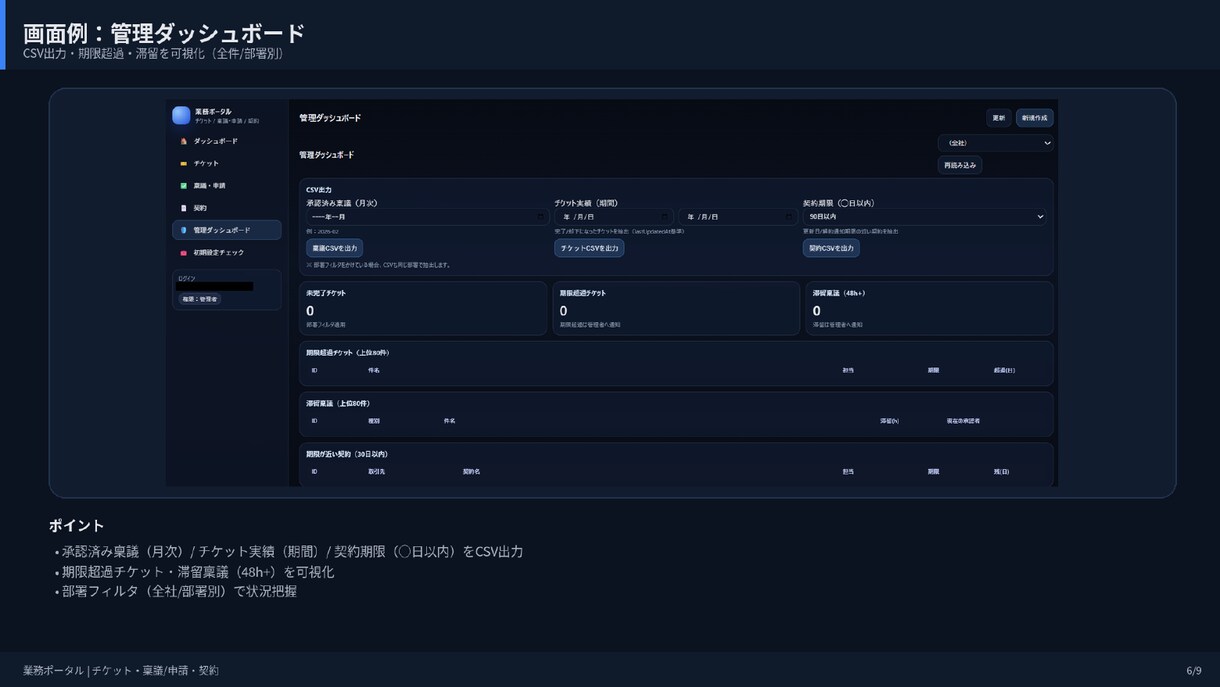Click the 業務ポータル blue logo icon
This screenshot has height=687, width=1220.
[181, 115]
